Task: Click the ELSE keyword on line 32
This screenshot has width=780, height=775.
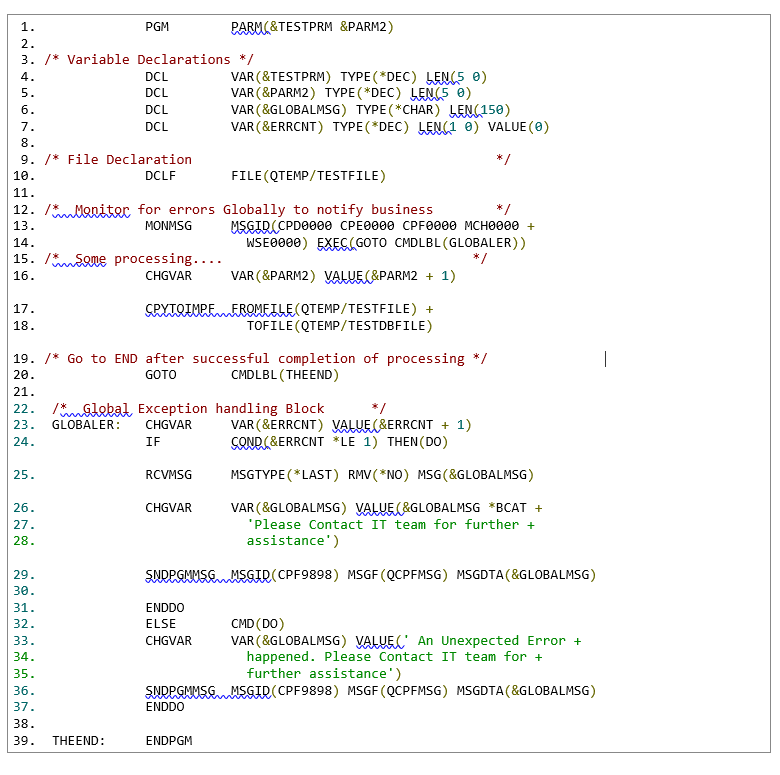Action: tap(161, 624)
